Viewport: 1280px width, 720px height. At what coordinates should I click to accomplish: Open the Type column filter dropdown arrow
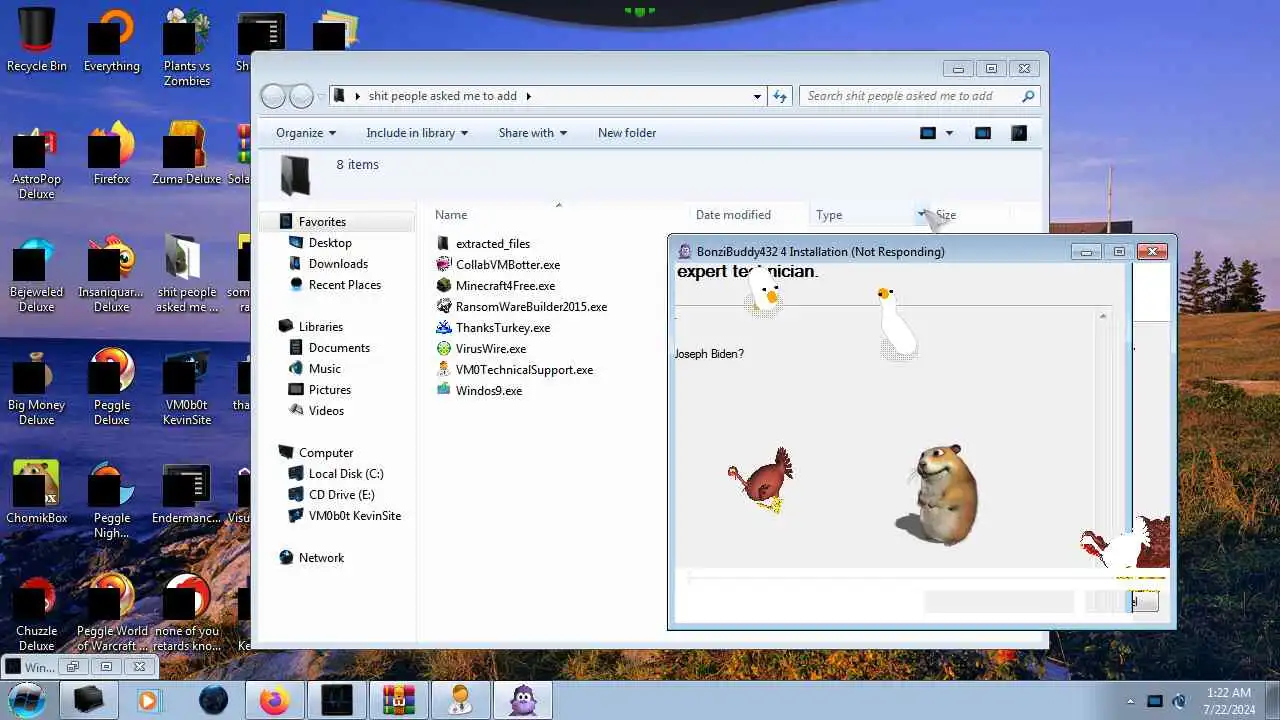[921, 215]
